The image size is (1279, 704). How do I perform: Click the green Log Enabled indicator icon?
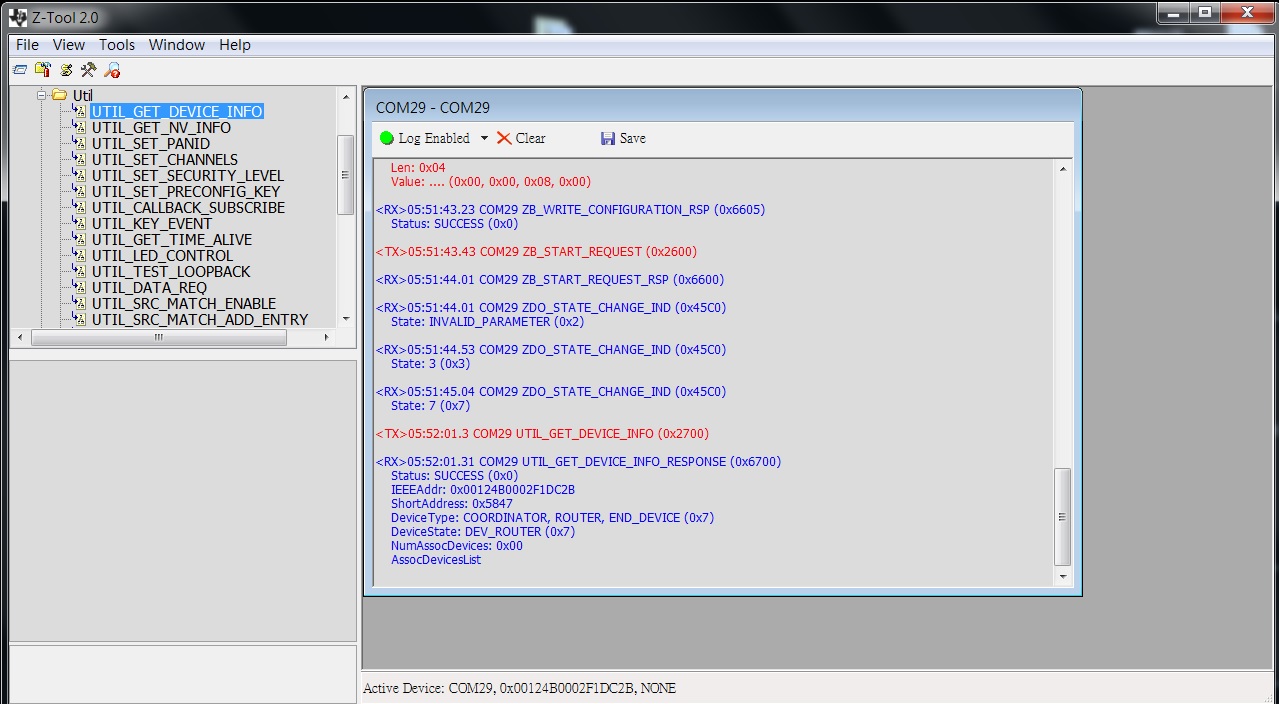click(387, 138)
